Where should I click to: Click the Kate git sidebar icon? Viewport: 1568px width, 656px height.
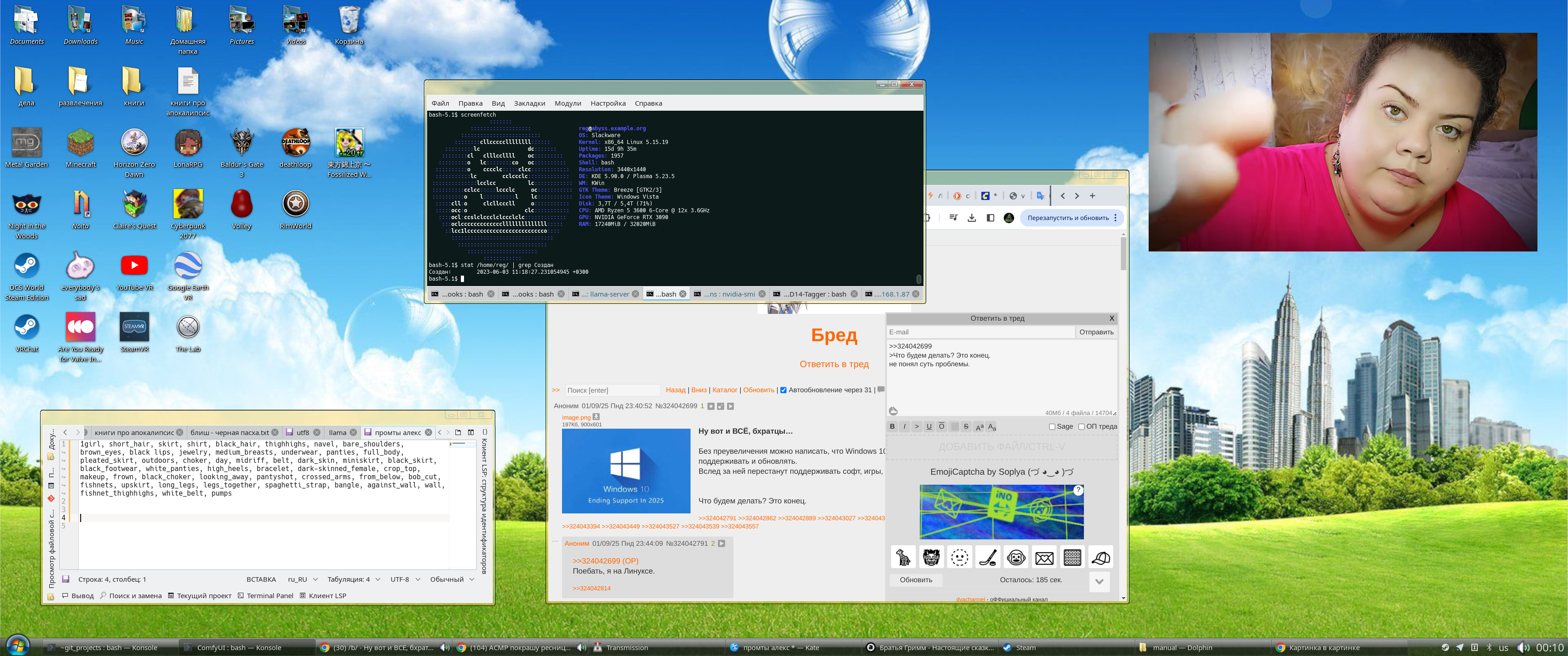[51, 498]
